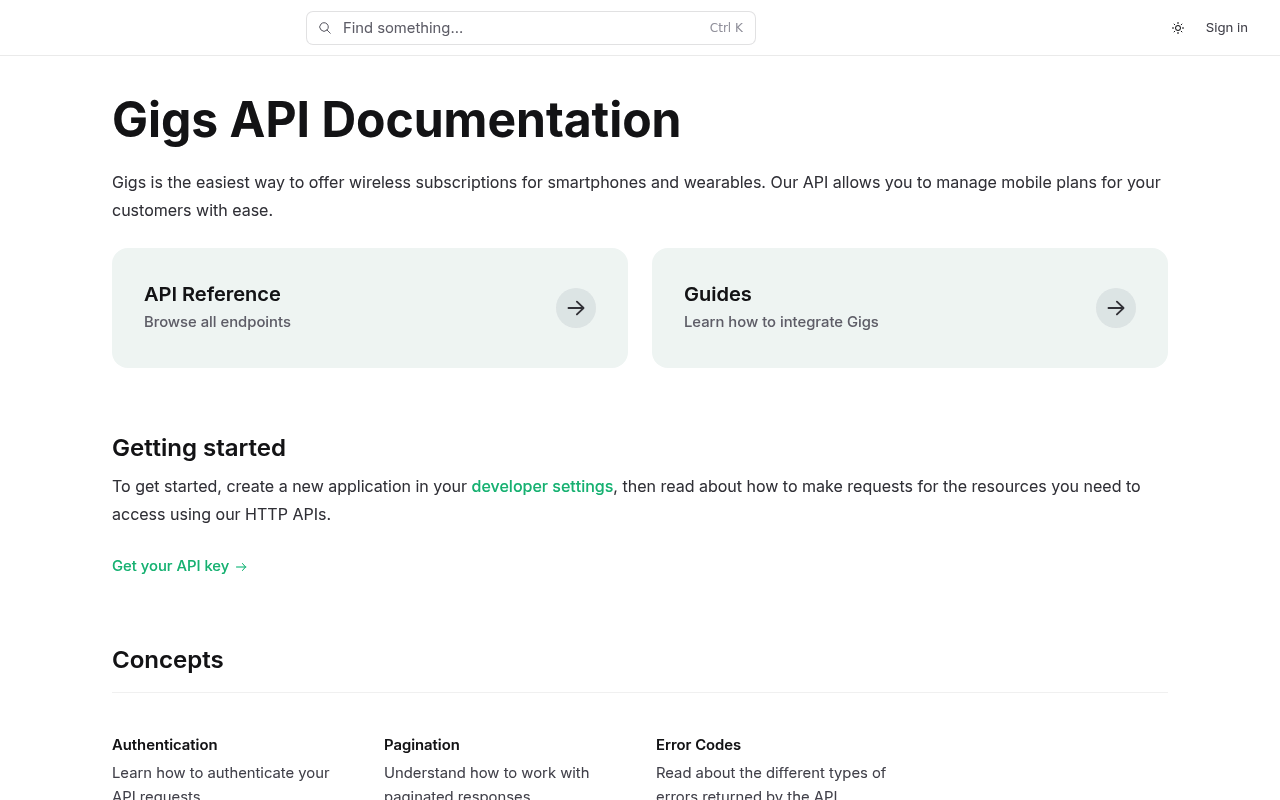Click Learn how to integrate Gigs text
Viewport: 1280px width, 800px height.
781,322
